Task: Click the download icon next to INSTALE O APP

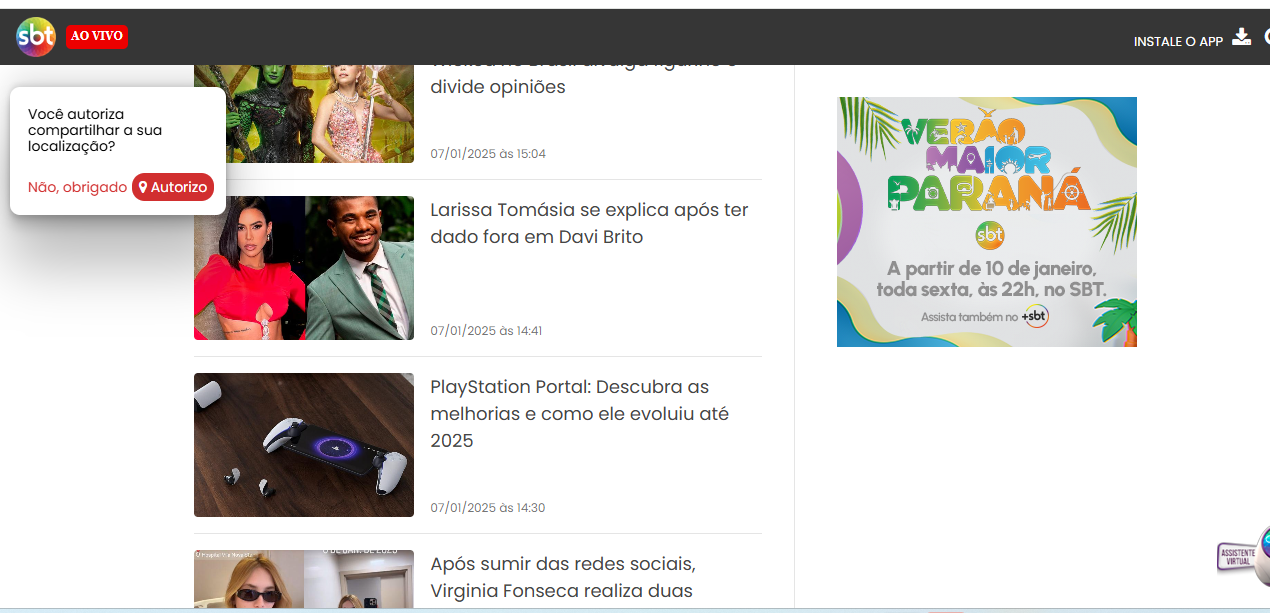Action: coord(1241,37)
